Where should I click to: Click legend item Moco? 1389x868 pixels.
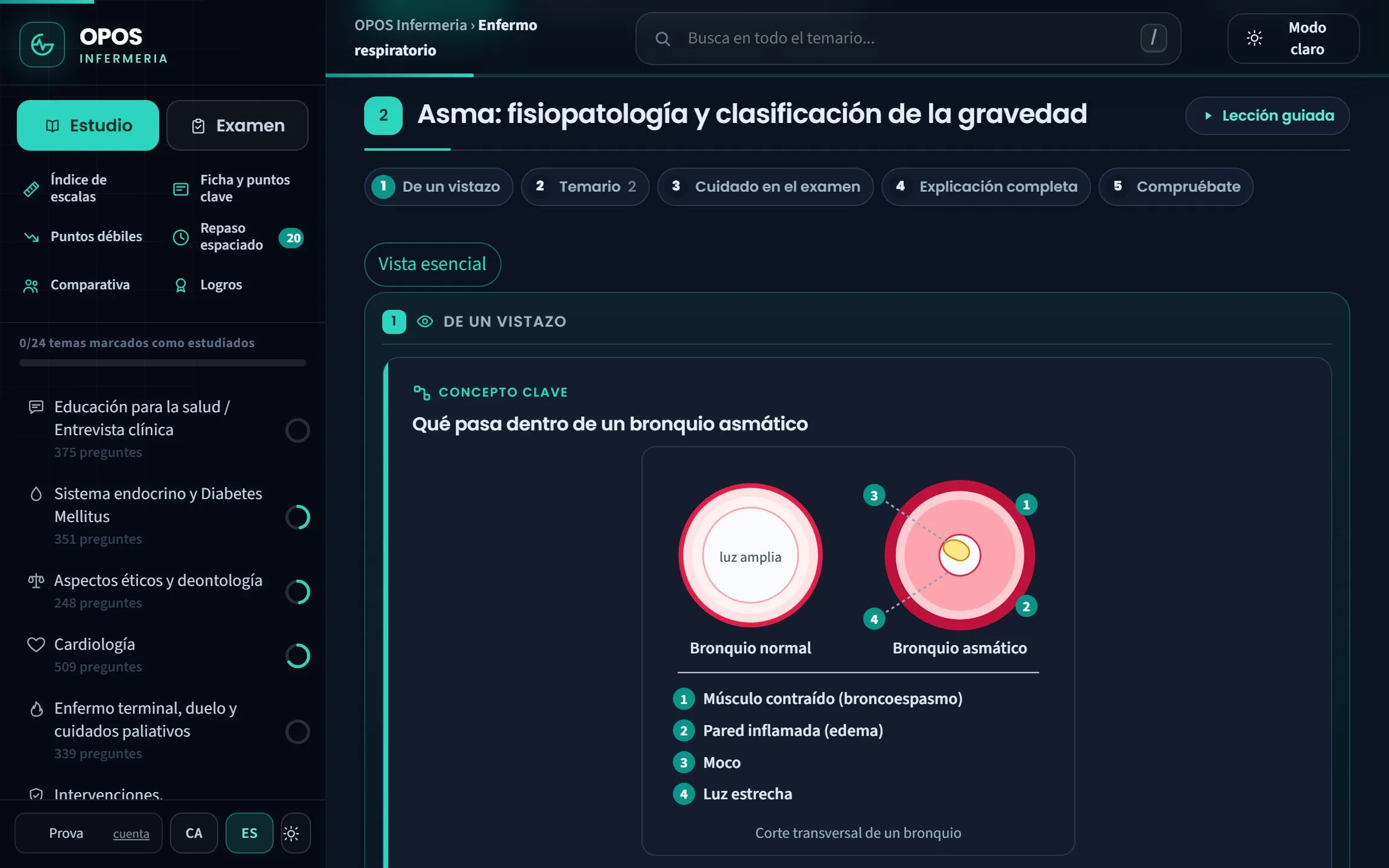pyautogui.click(x=707, y=763)
